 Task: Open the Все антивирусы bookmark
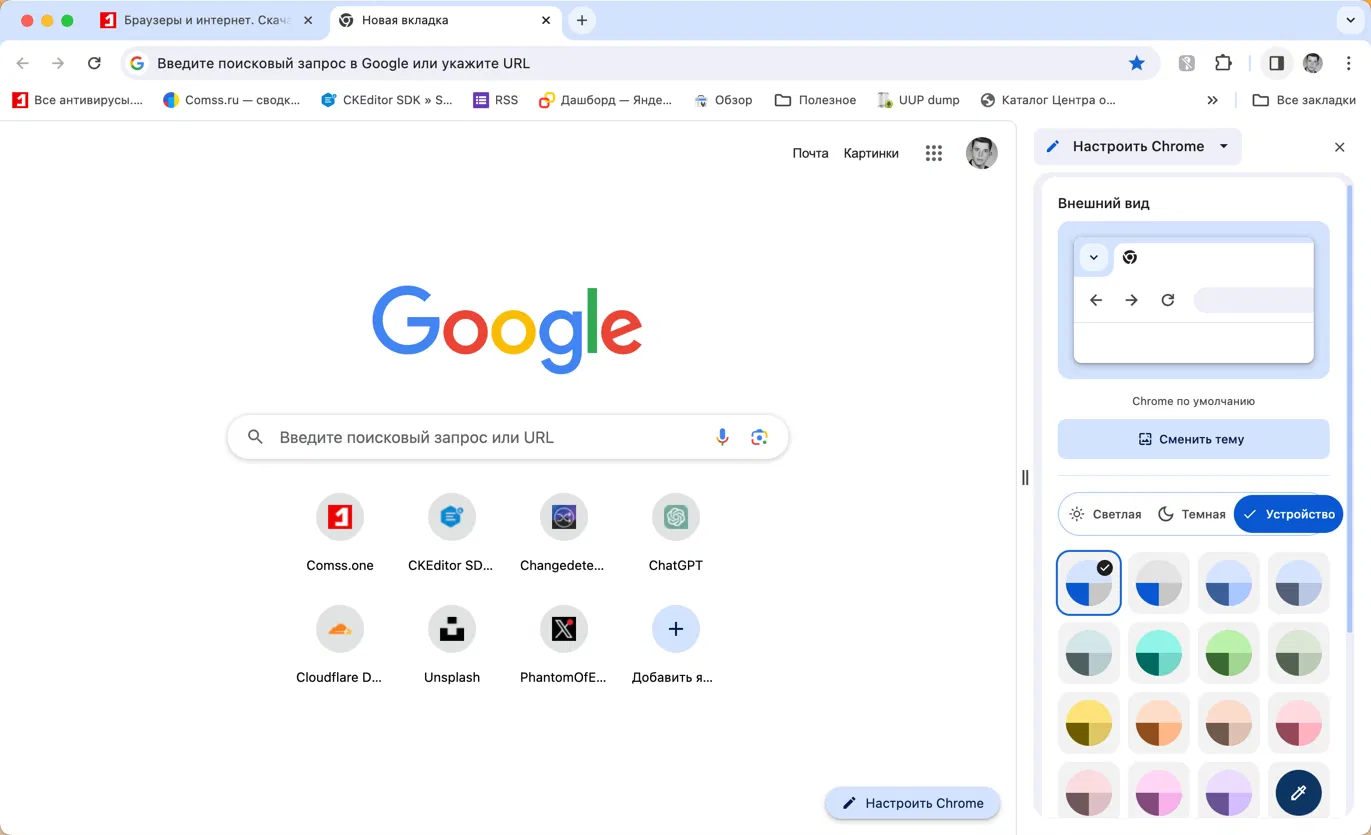pos(77,100)
